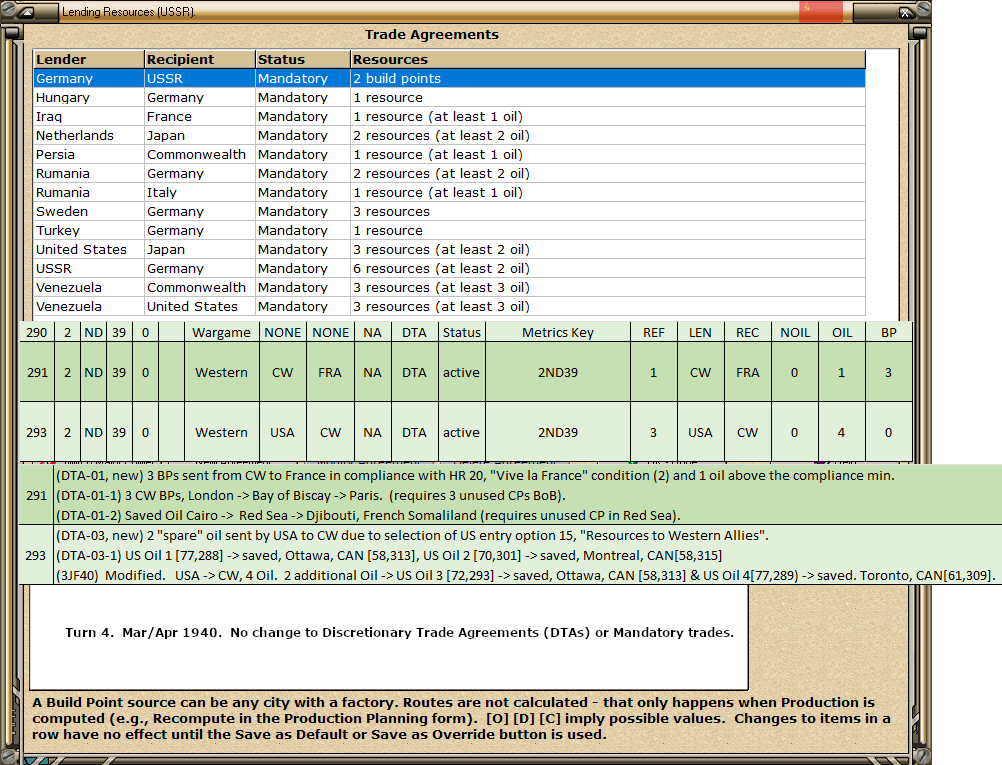The width and height of the screenshot is (1002, 765).
Task: Click the note line starting '(3JF40) Modified'
Action: tap(526, 575)
